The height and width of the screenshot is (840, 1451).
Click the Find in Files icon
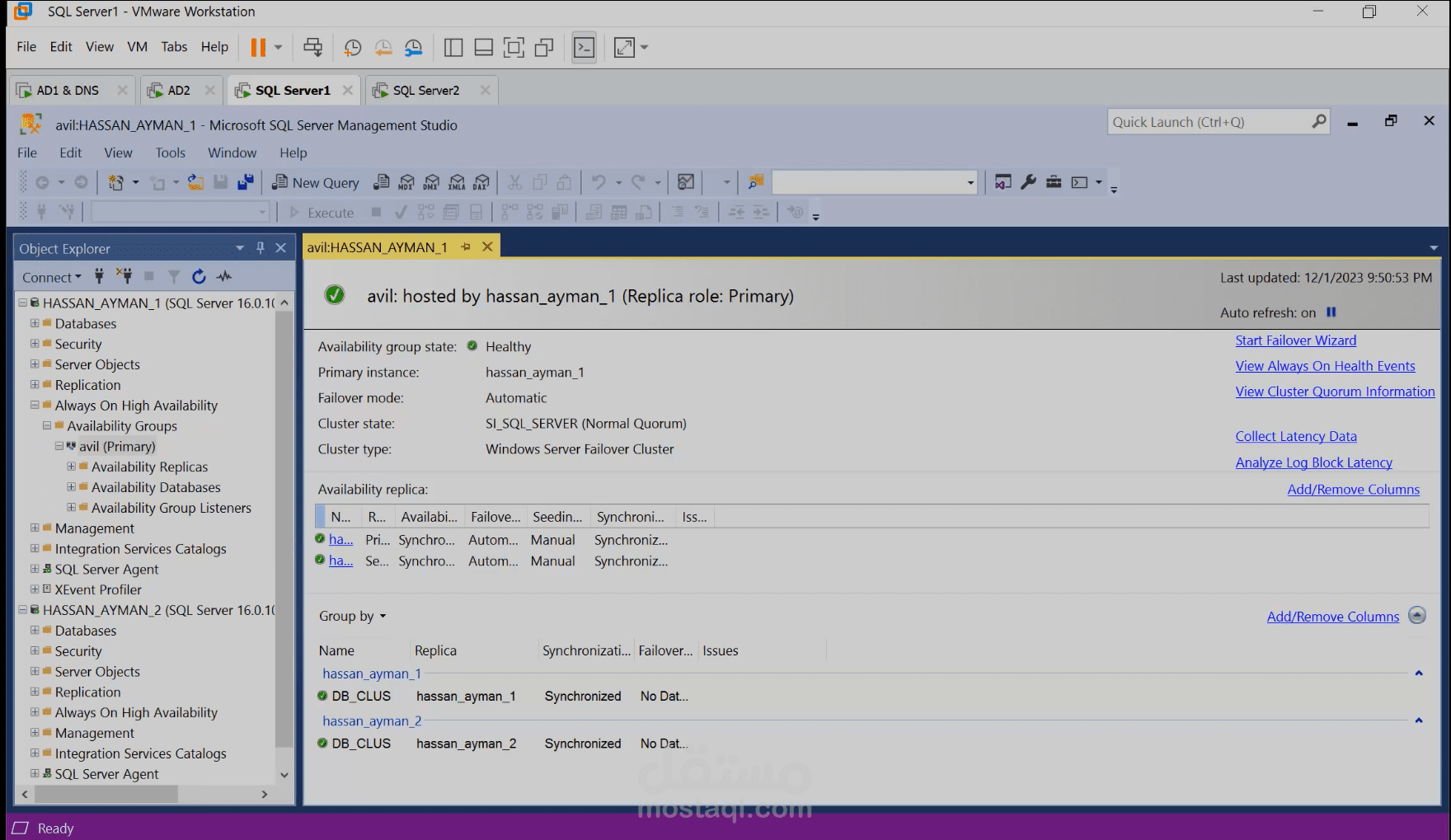click(x=755, y=183)
